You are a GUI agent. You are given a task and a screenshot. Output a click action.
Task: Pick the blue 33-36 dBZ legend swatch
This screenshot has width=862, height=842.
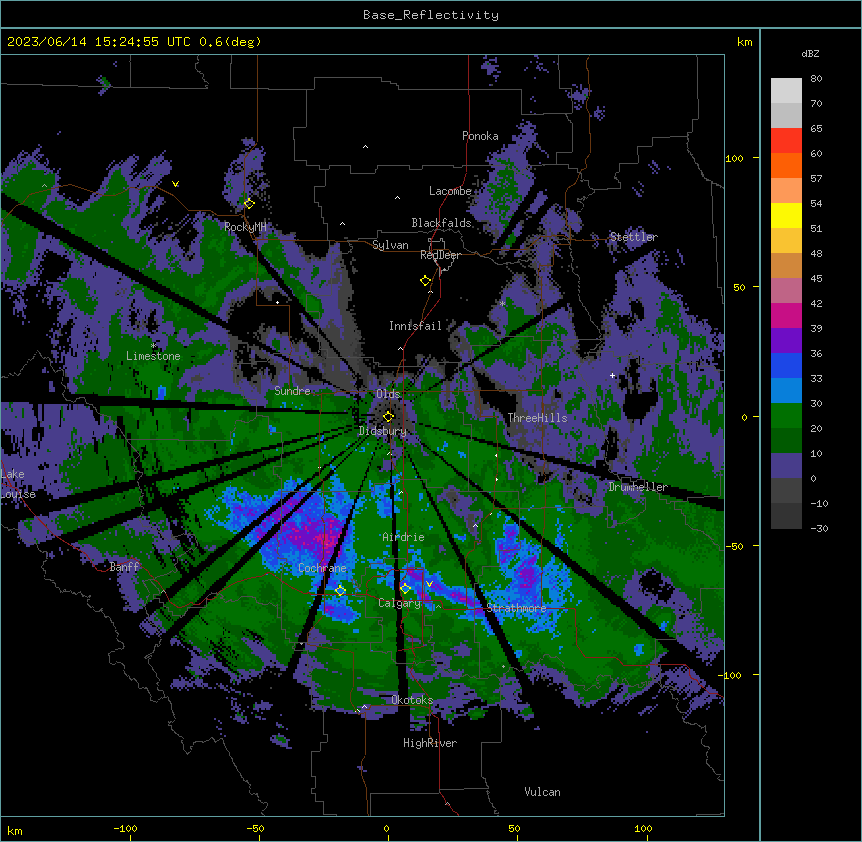(786, 365)
